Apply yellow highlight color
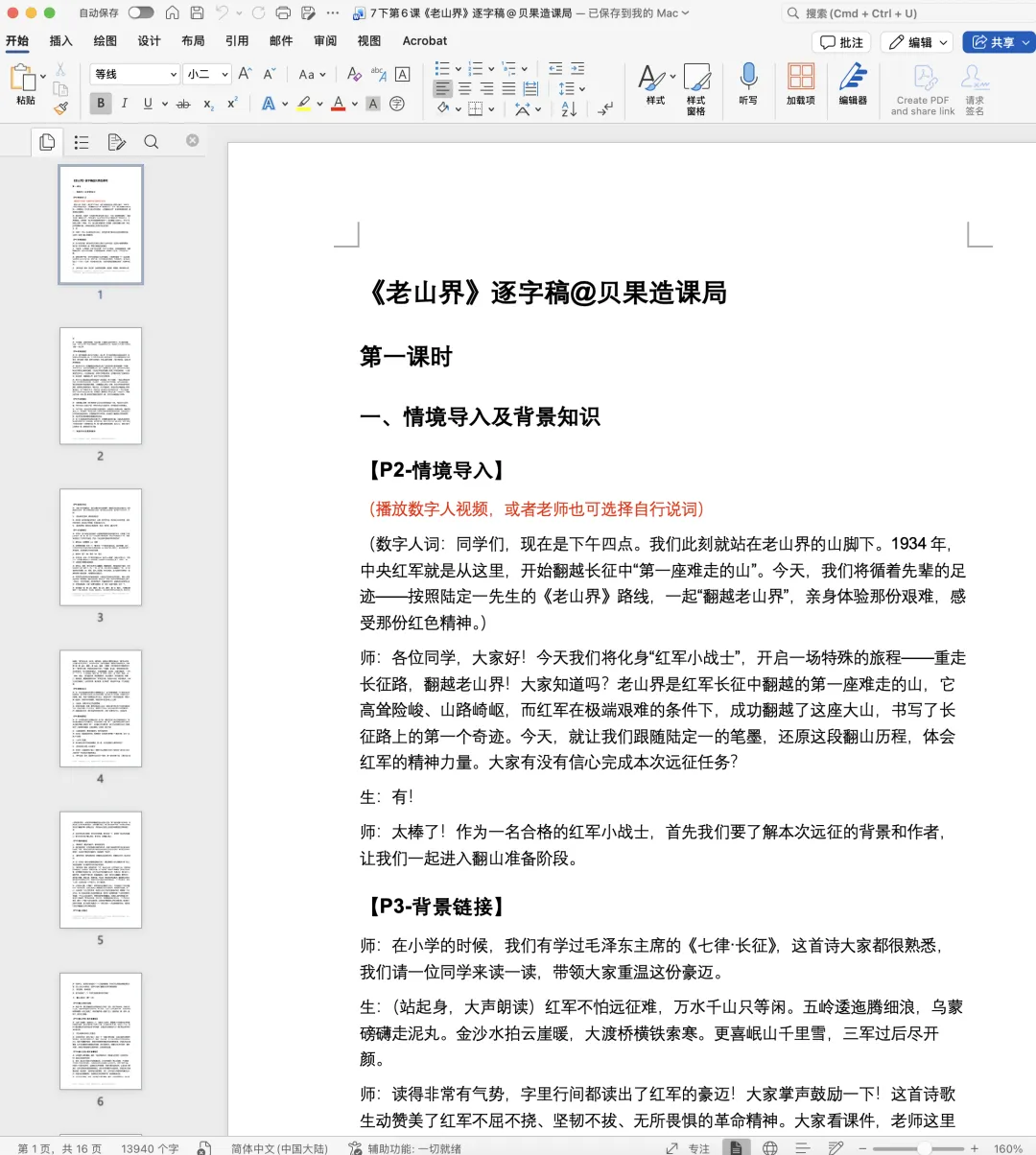The height and width of the screenshot is (1155, 1036). point(304,104)
